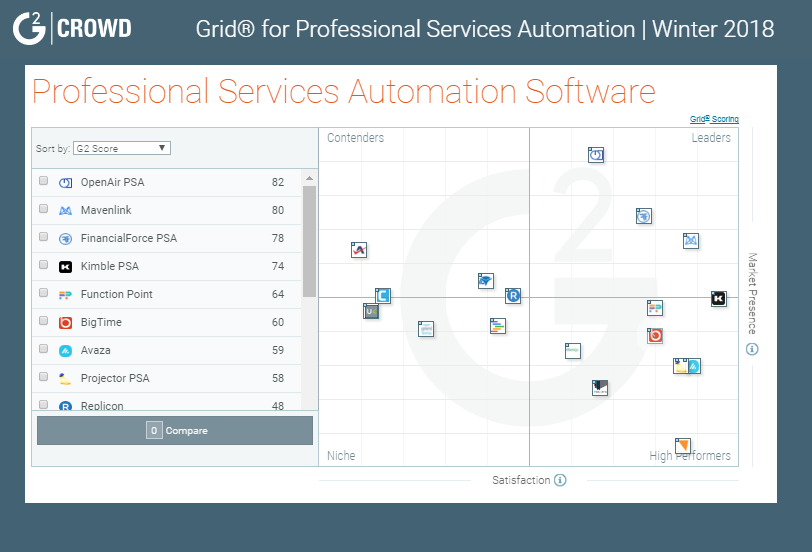
Task: Click the Avaza logo in the list
Action: point(65,351)
